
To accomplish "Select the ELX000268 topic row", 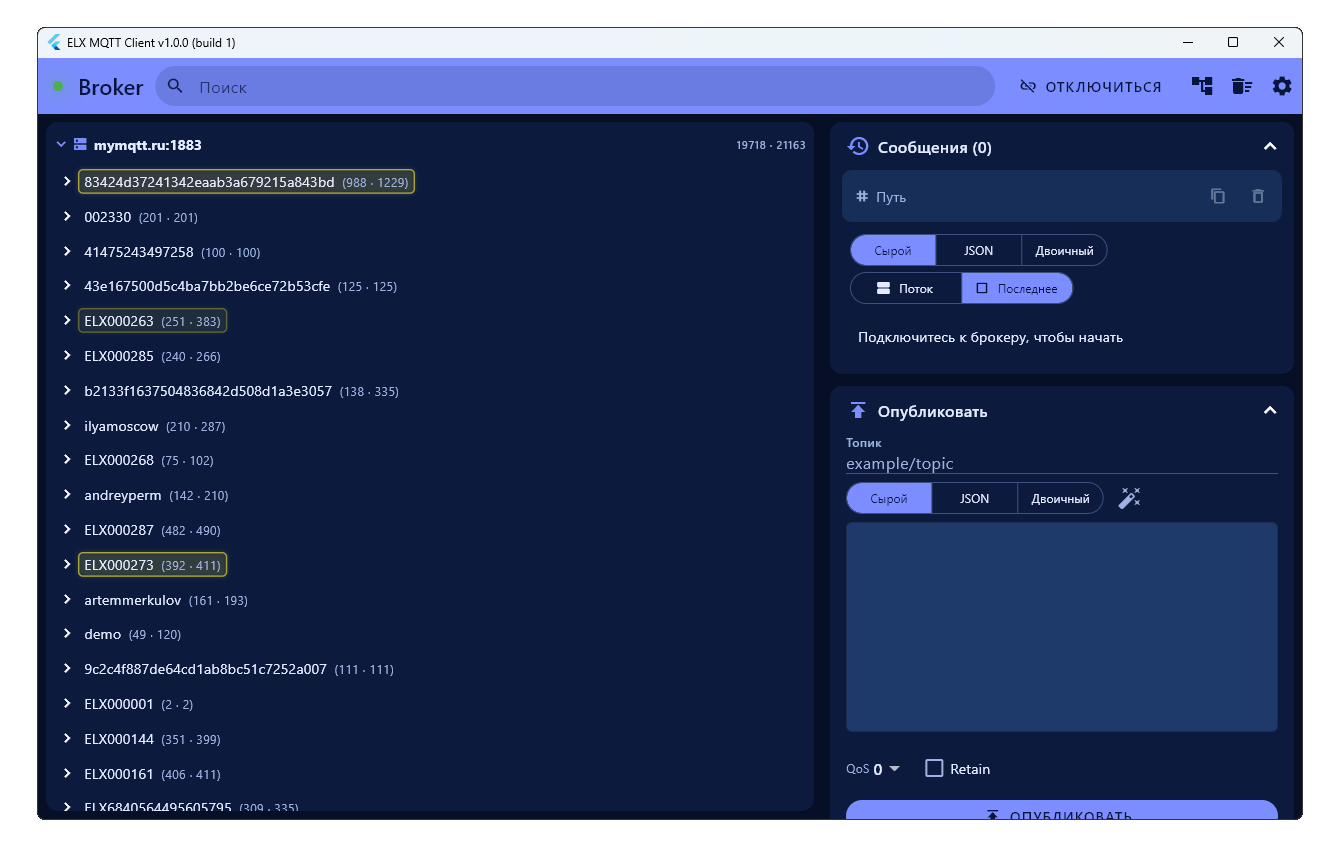I will (x=148, y=460).
